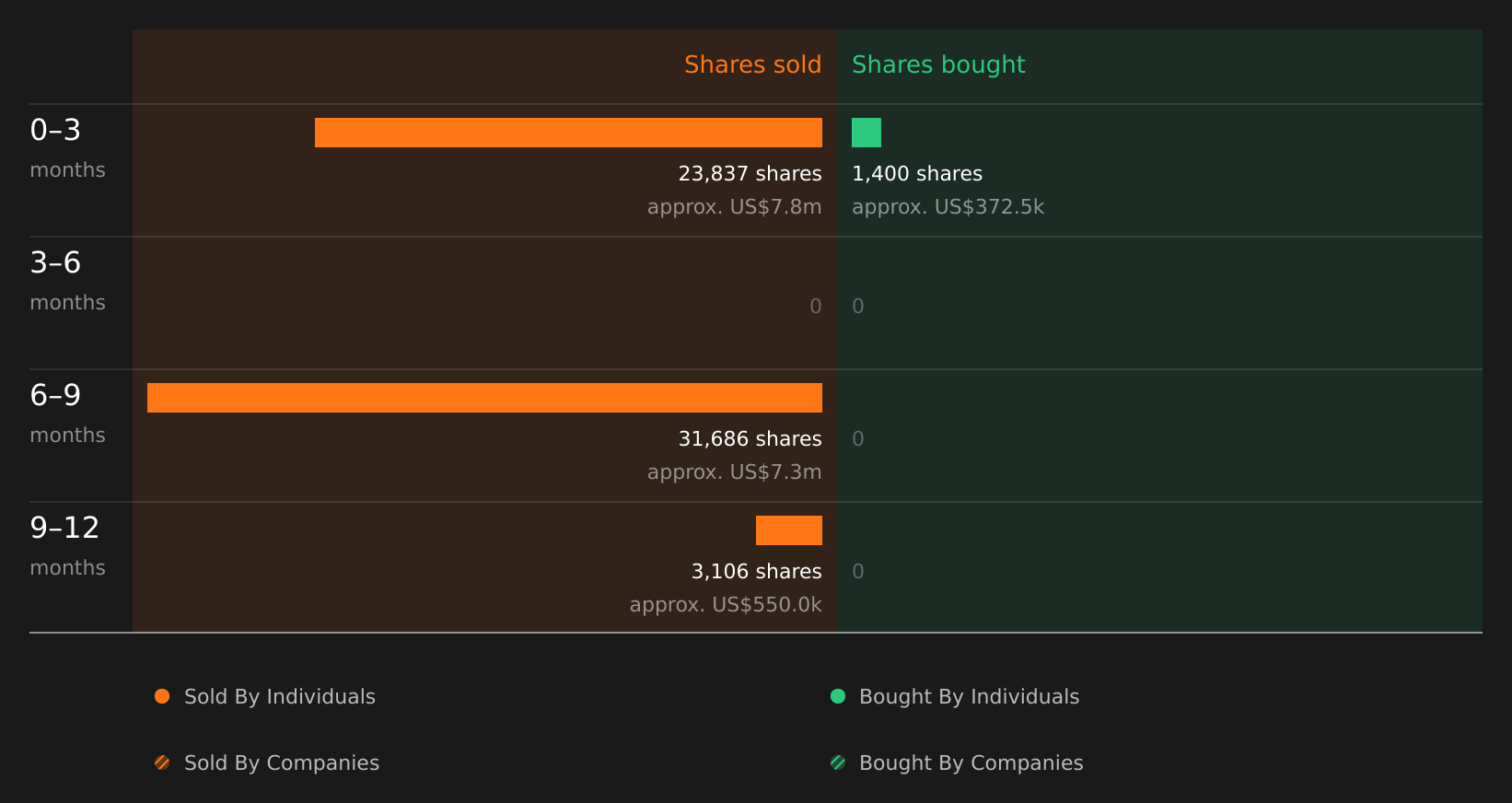
Task: Click the 3–6 months row label
Action: pyautogui.click(x=67, y=280)
